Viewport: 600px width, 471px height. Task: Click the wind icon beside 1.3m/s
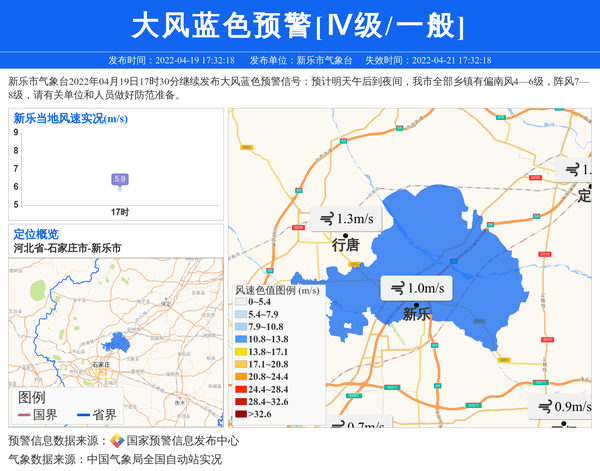[326, 219]
